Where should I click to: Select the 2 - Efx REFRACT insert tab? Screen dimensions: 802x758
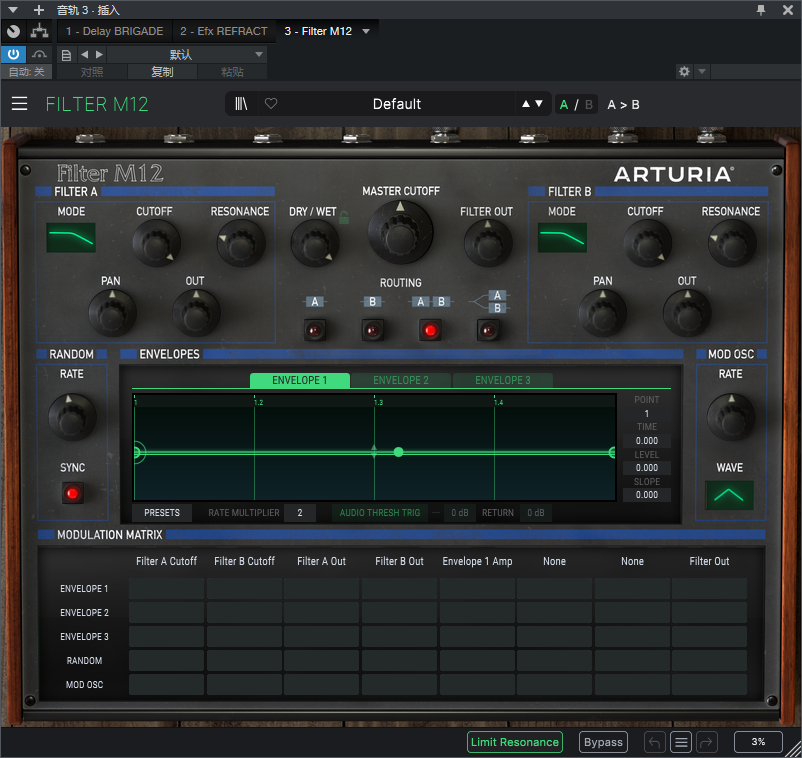coord(224,31)
